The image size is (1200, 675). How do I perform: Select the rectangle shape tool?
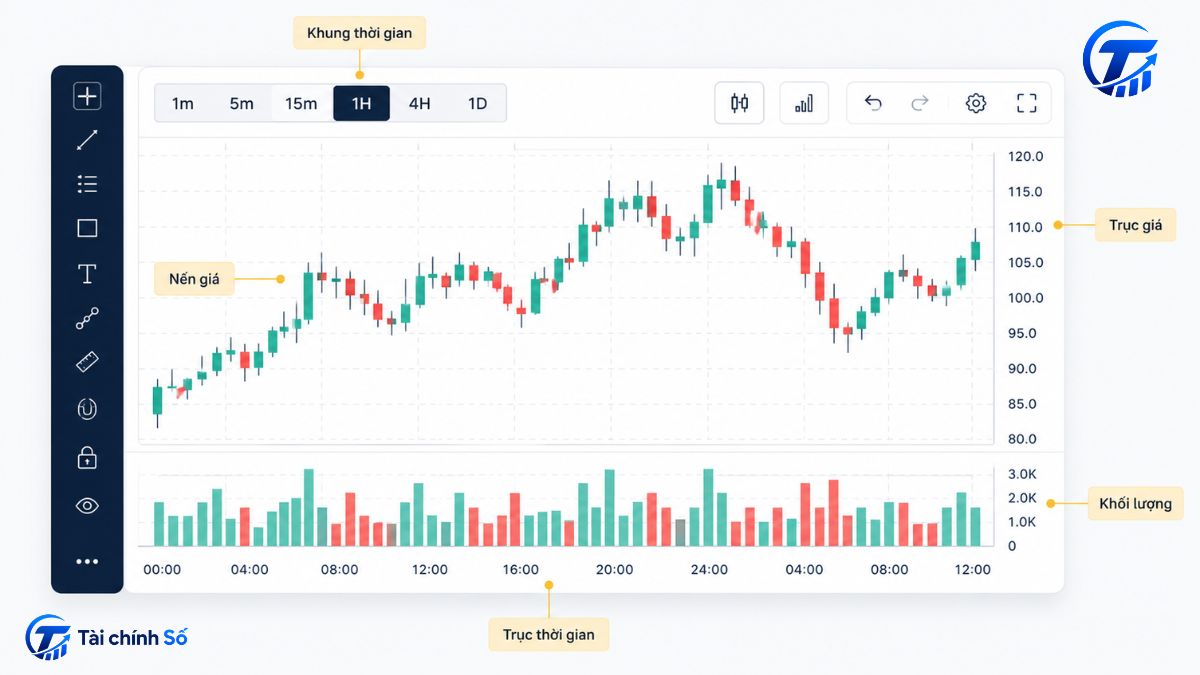point(87,228)
